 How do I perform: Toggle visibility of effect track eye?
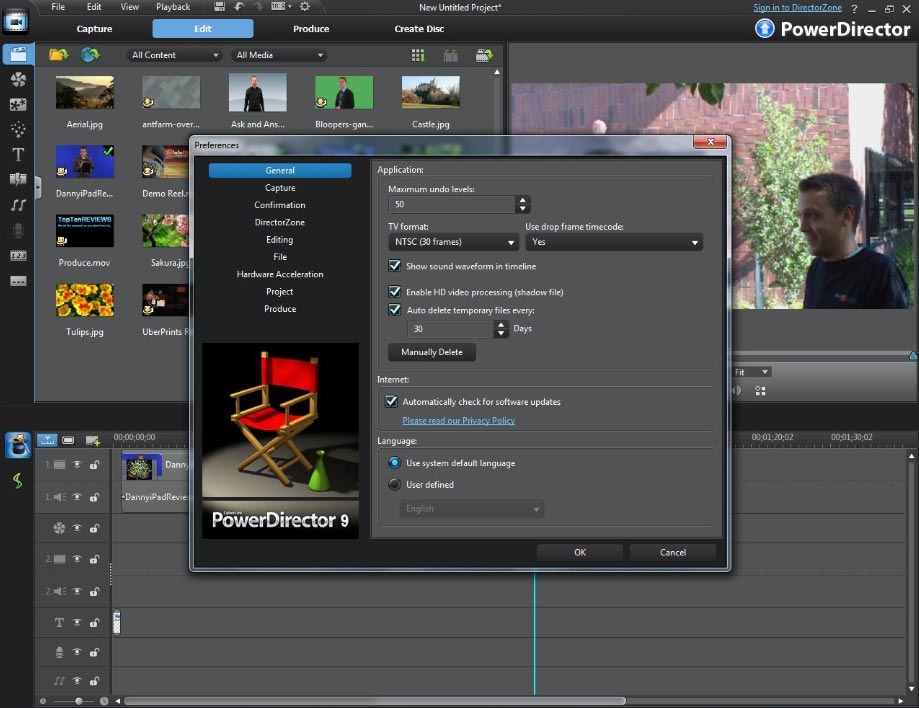pyautogui.click(x=77, y=527)
